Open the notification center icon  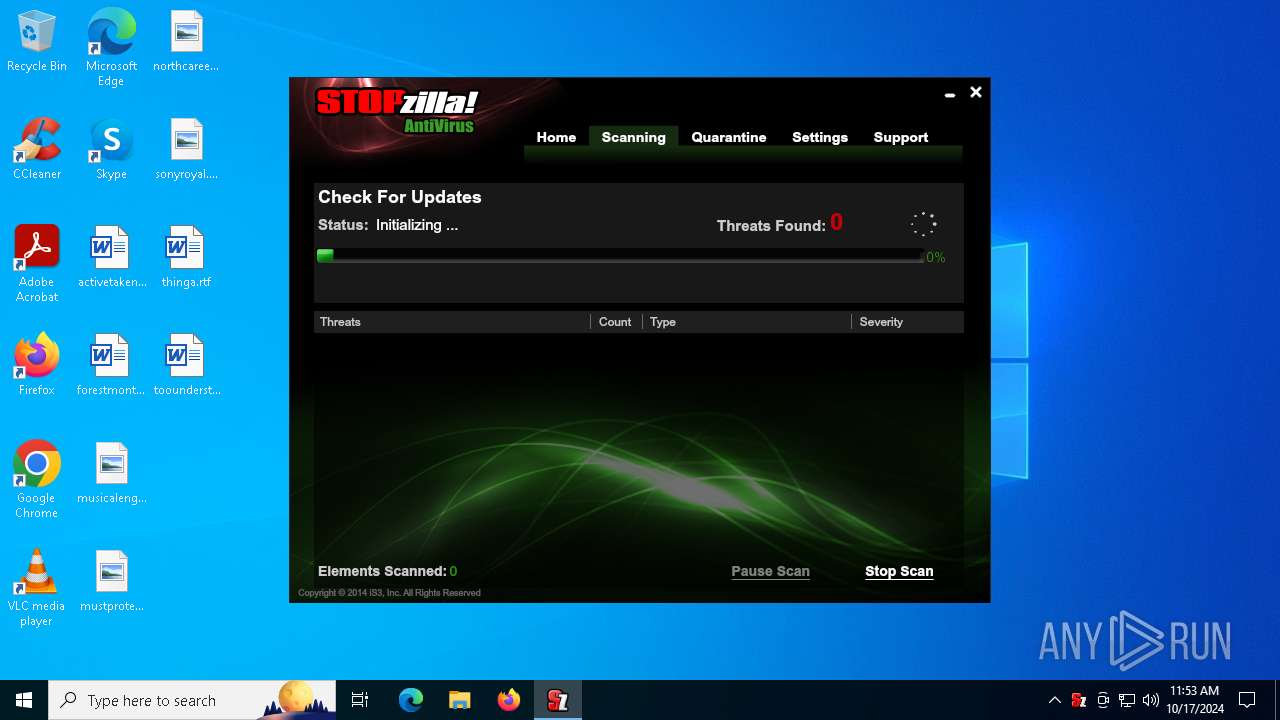click(x=1247, y=700)
